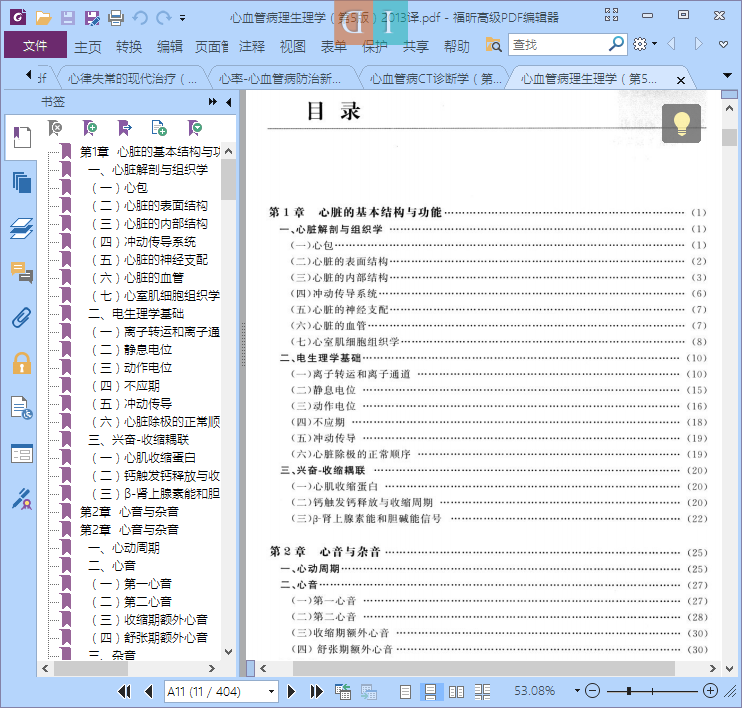
Task: Click the delete bookmark icon
Action: (55, 128)
